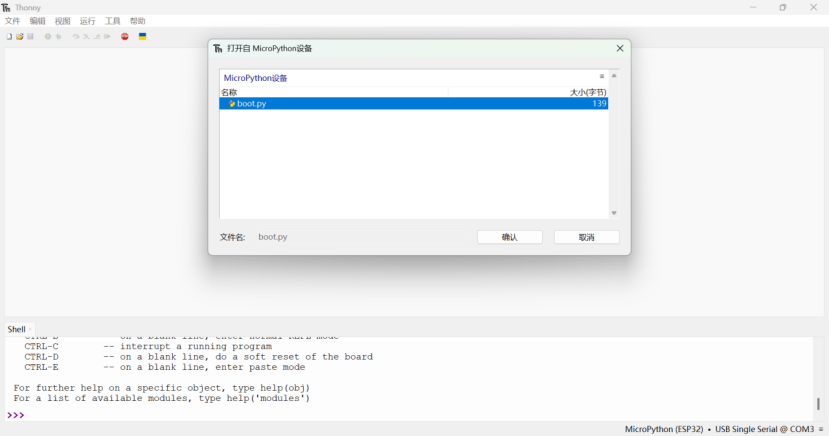Viewport: 829px width, 436px height.
Task: Sort by the 名称 column header
Action: click(x=334, y=92)
